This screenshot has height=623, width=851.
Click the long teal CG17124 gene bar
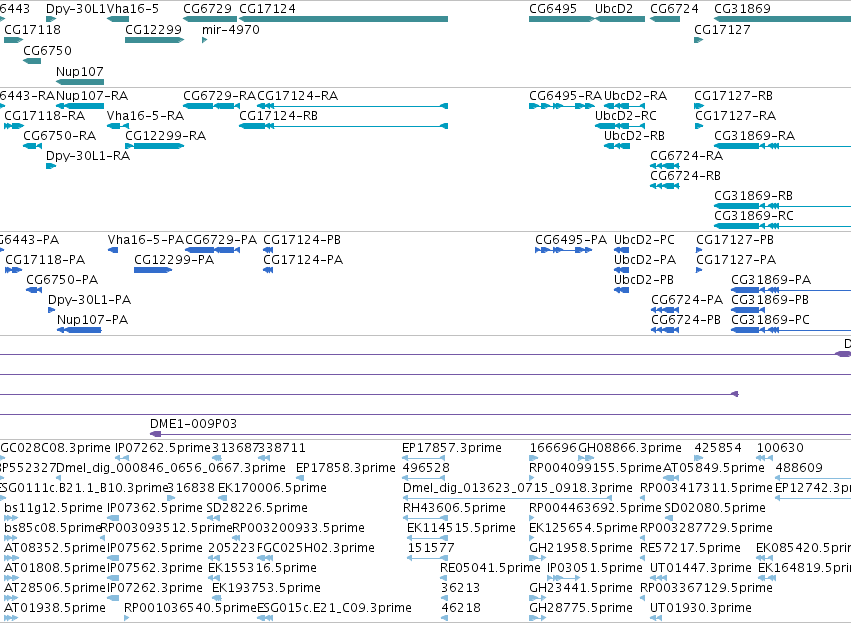[344, 19]
